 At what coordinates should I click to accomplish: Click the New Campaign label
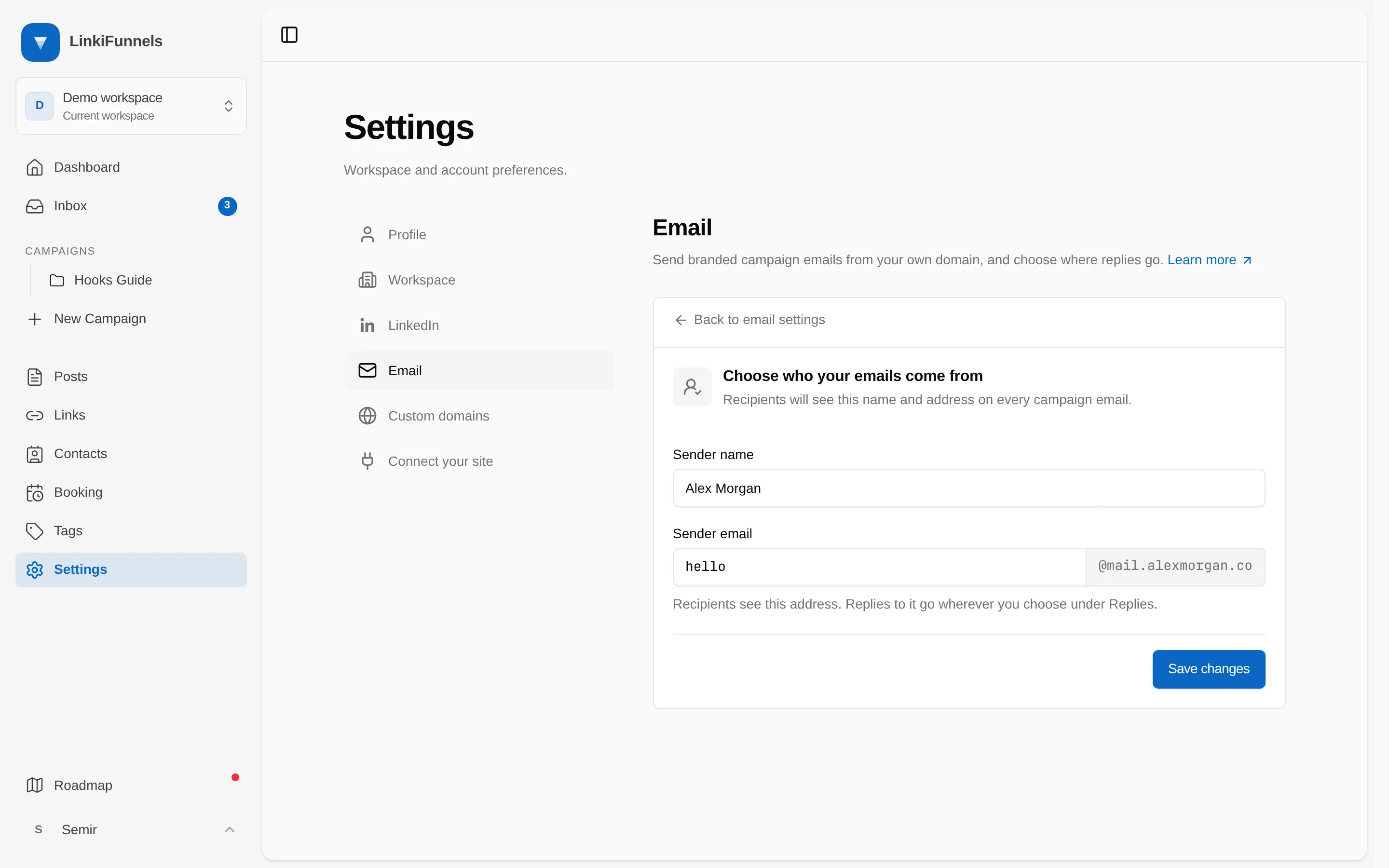tap(100, 319)
